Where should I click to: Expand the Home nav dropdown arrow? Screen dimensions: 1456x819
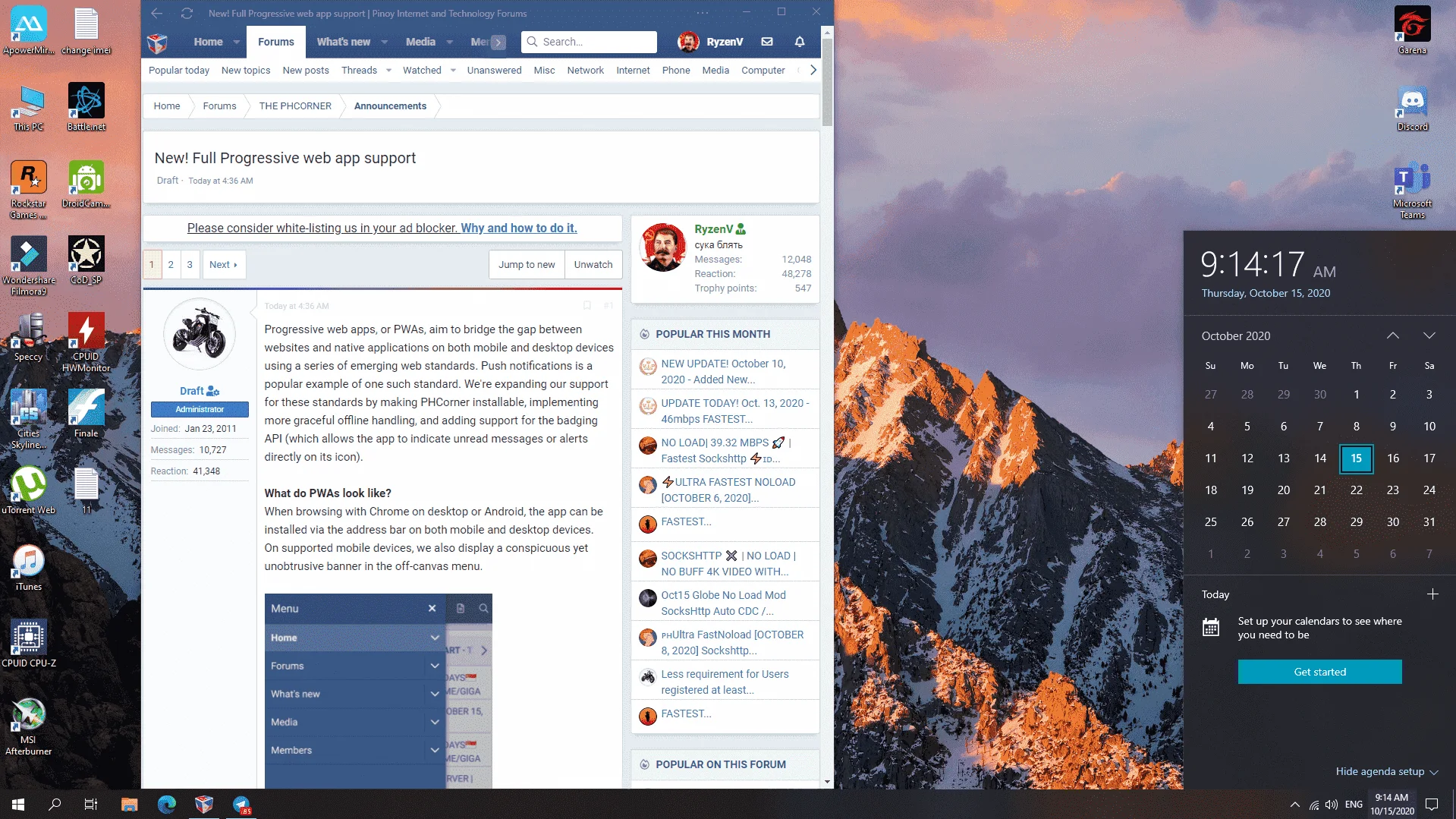pos(237,43)
